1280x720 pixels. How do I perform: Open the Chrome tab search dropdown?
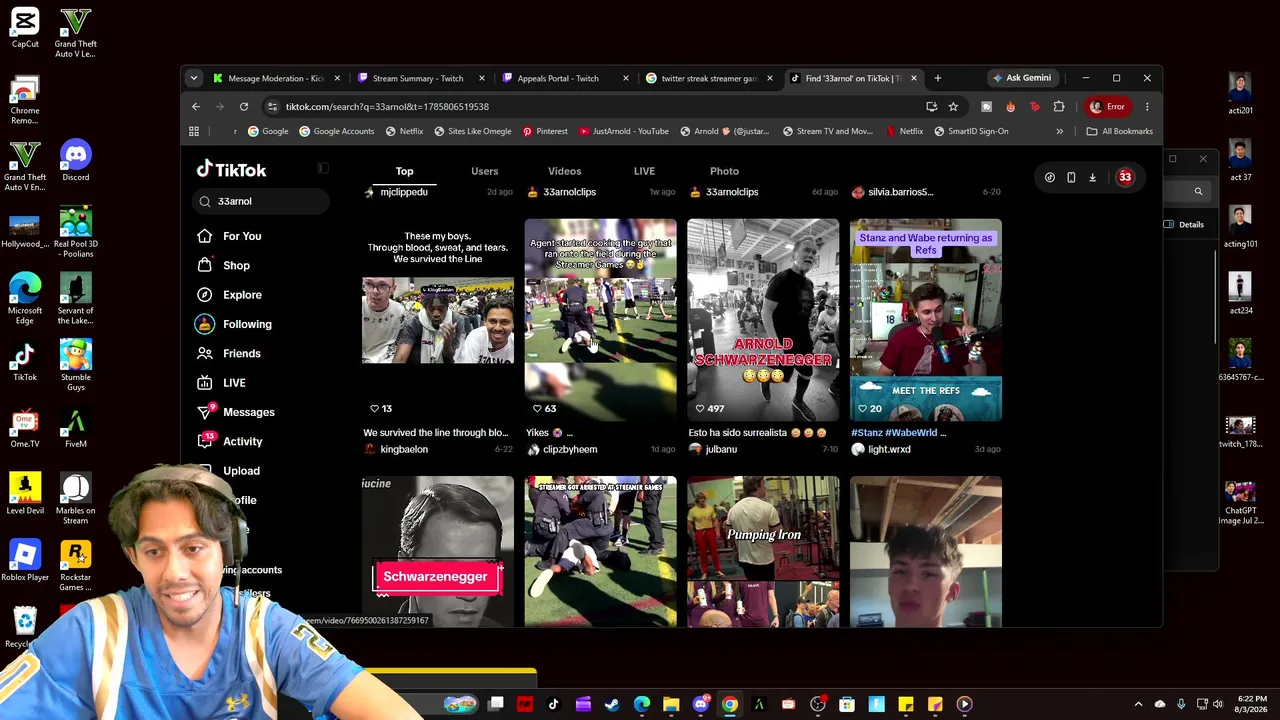click(x=194, y=78)
